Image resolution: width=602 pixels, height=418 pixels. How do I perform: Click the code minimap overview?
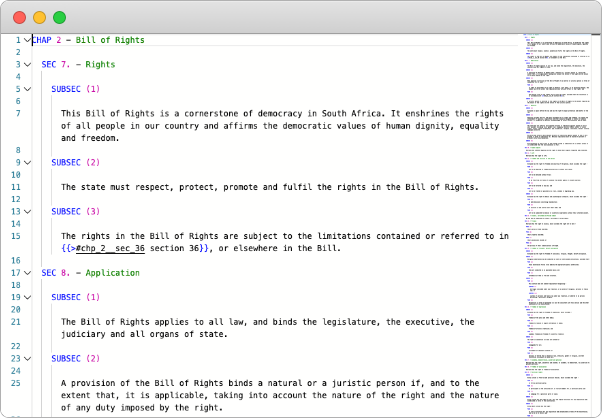coord(557,225)
